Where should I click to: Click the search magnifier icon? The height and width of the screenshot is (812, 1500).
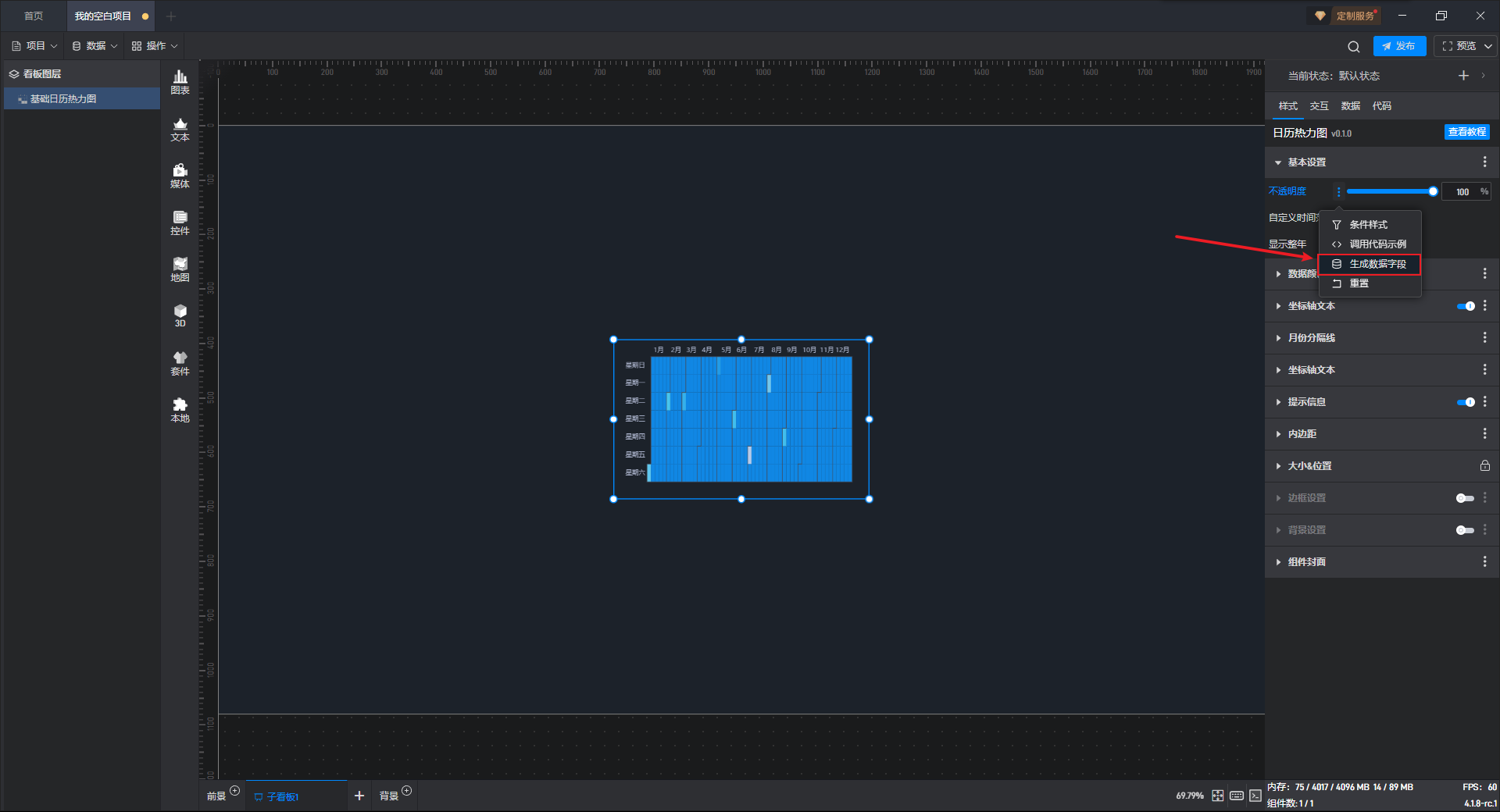(1354, 46)
